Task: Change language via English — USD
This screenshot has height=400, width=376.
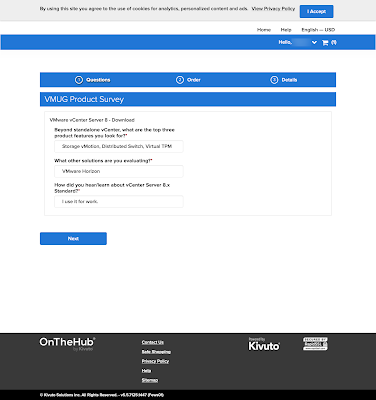Action: coord(318,30)
